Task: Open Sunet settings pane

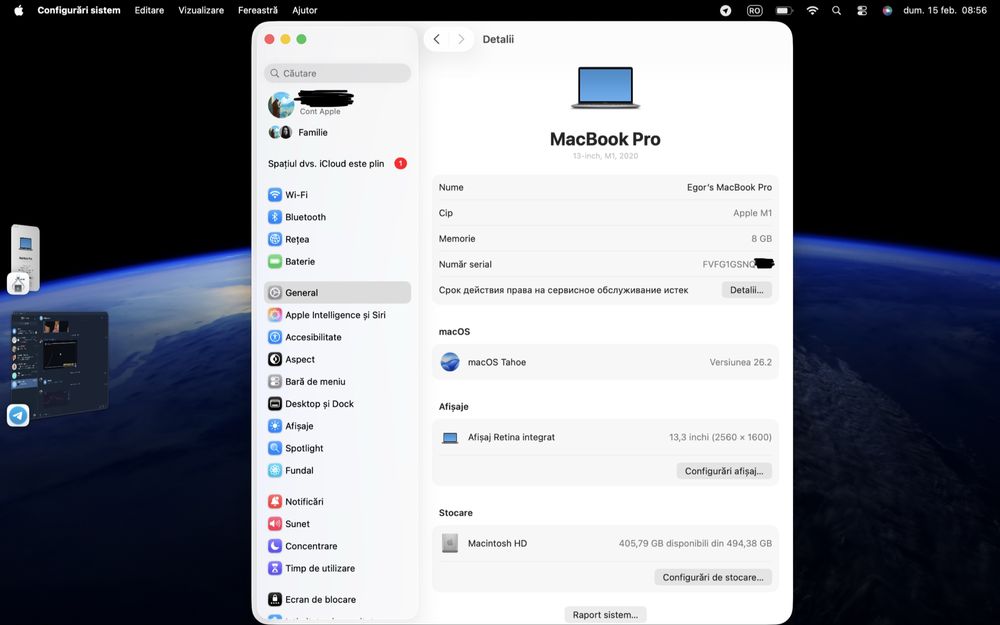Action: point(337,524)
